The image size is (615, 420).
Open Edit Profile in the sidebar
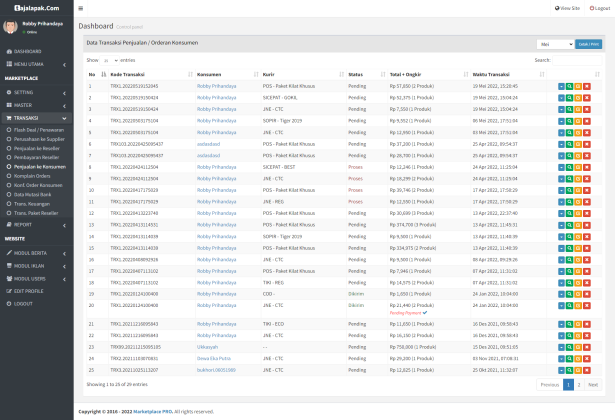(28, 290)
